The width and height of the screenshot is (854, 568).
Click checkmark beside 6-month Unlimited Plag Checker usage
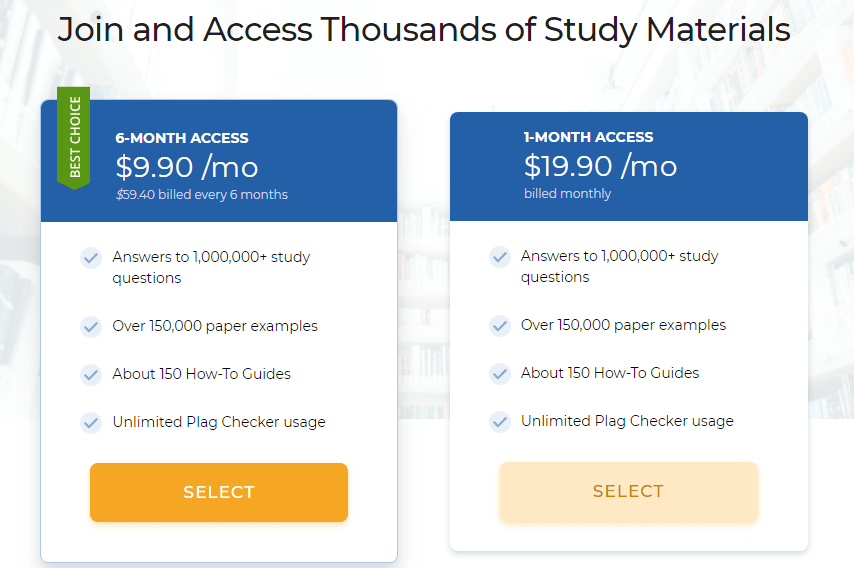click(x=91, y=423)
